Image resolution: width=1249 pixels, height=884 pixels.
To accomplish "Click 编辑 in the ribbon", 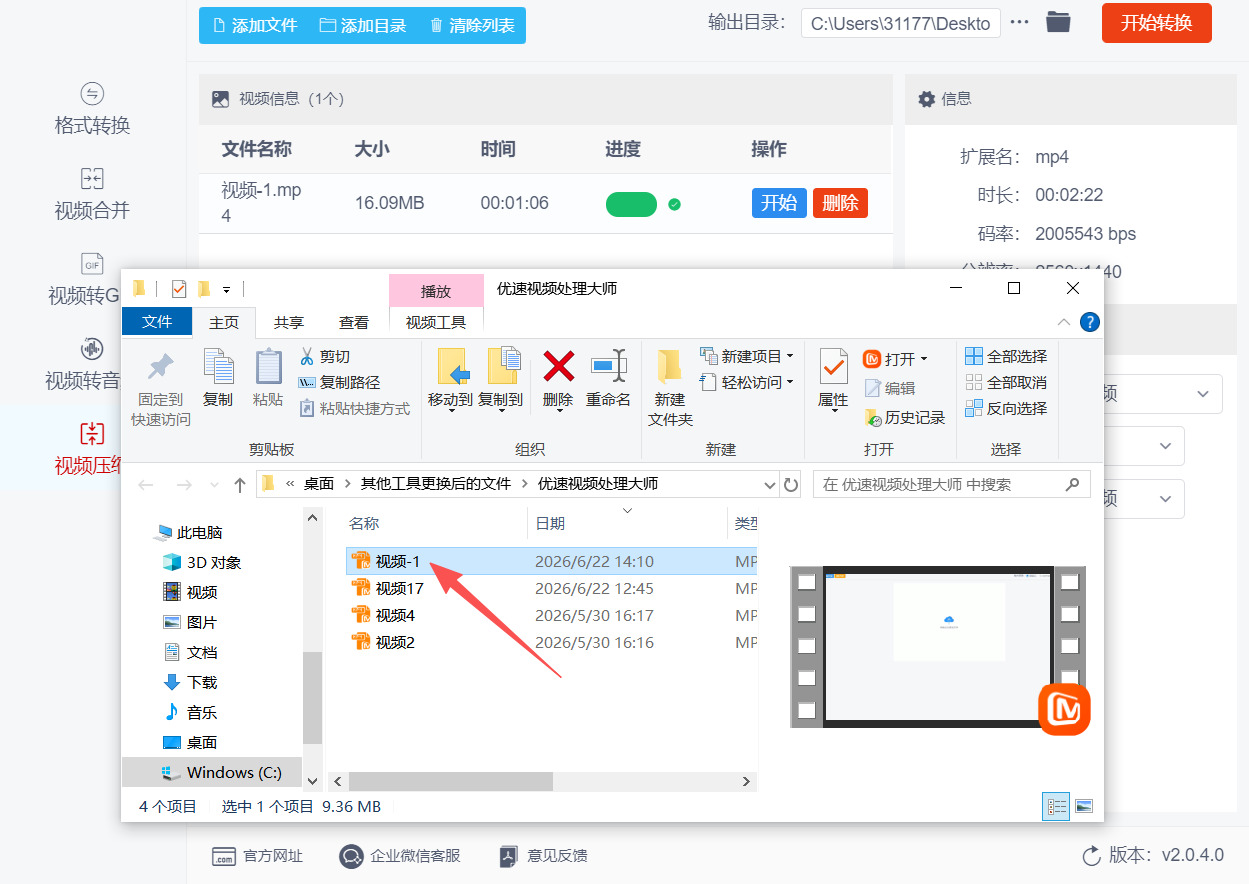I will [889, 388].
